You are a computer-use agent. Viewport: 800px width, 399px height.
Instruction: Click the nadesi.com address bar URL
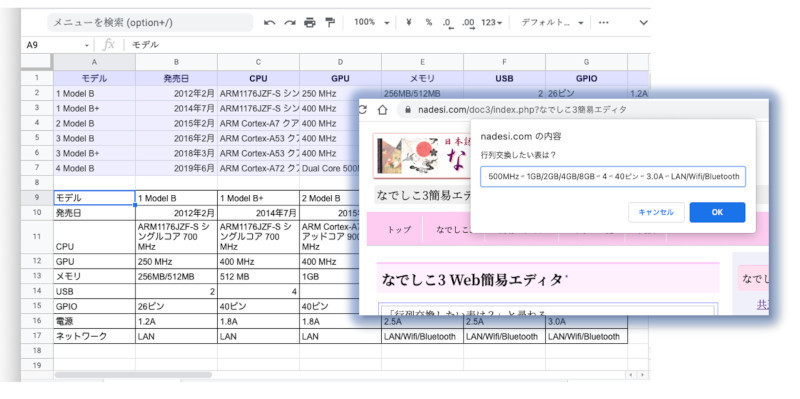point(522,110)
